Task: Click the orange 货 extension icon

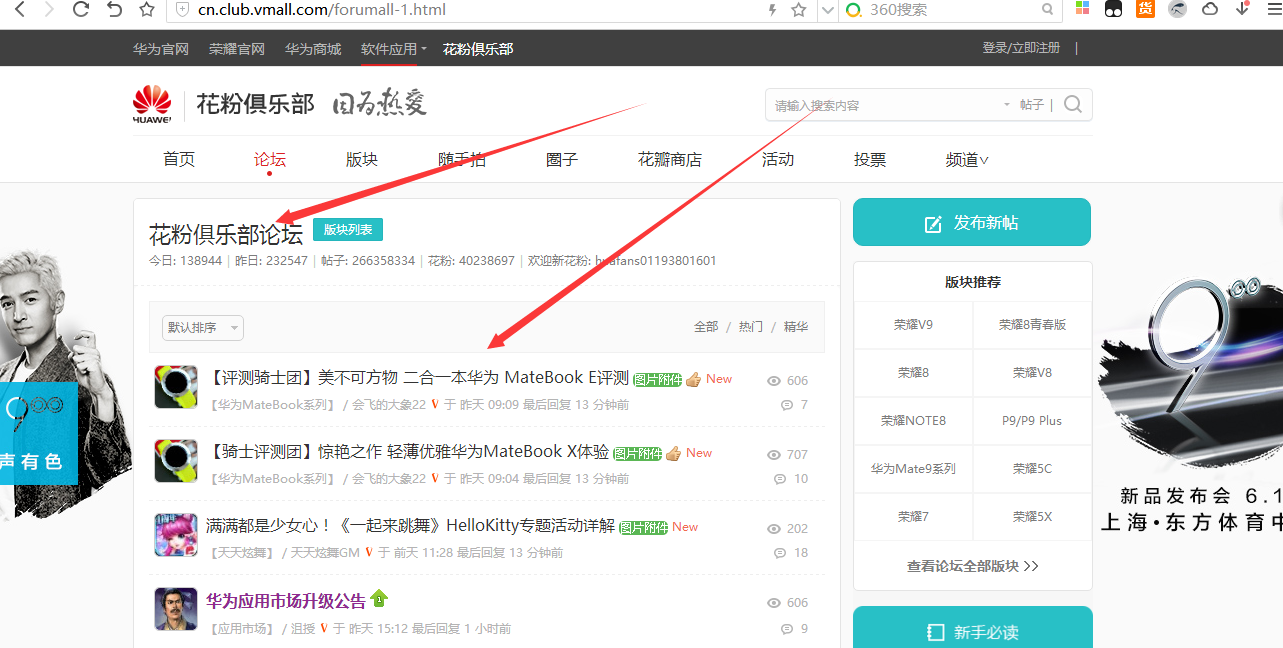Action: [x=1145, y=9]
